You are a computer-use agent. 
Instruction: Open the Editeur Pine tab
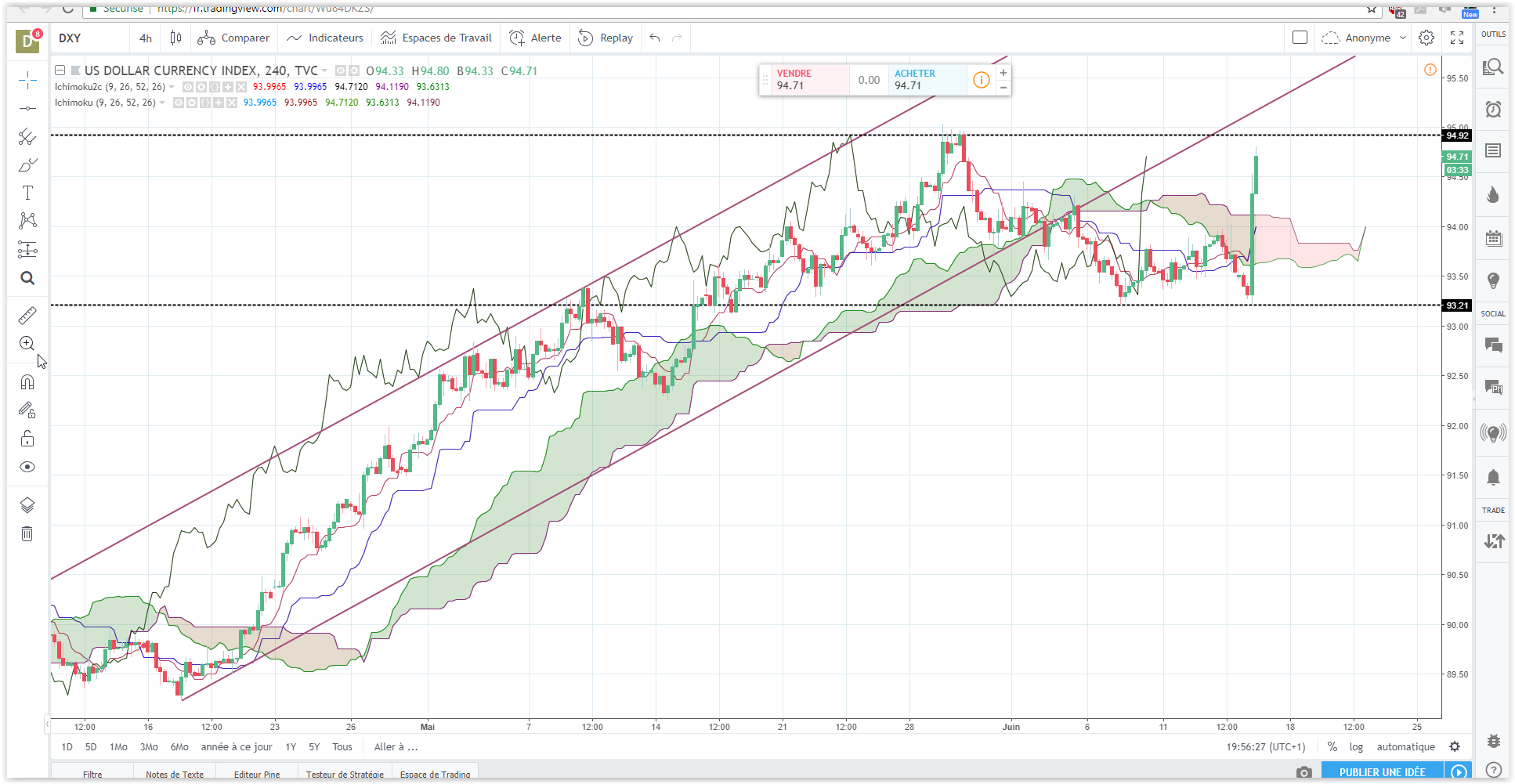coord(257,774)
